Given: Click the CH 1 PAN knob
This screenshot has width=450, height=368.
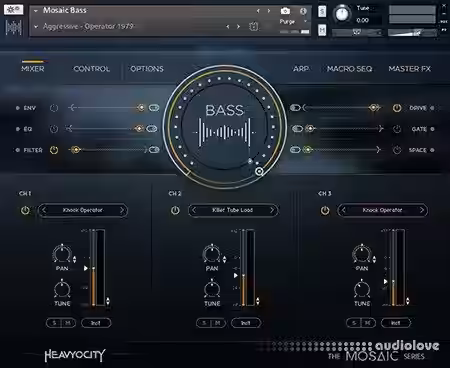Looking at the screenshot, I should (62, 254).
